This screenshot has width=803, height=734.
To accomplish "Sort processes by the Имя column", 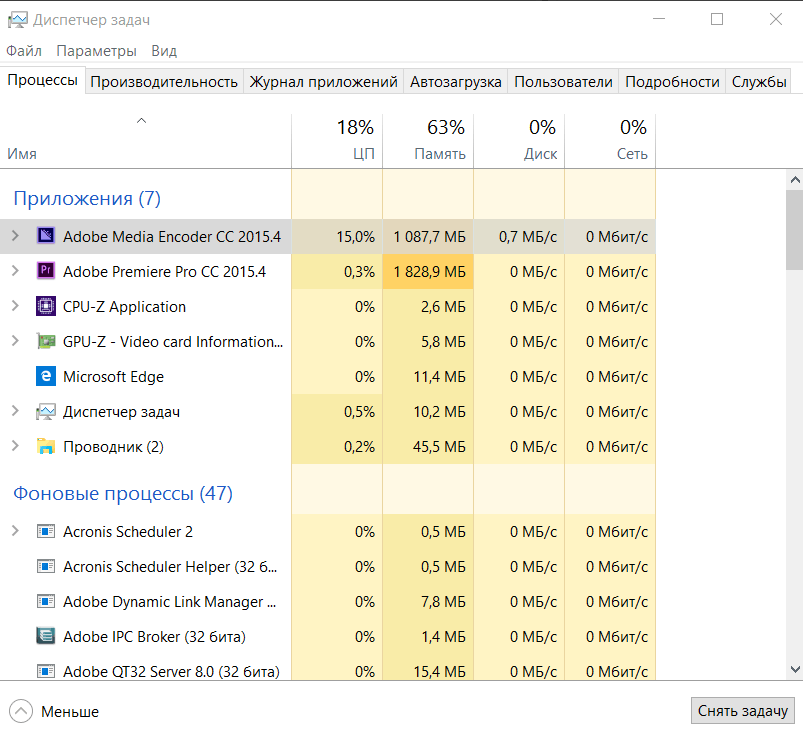I will pyautogui.click(x=145, y=141).
